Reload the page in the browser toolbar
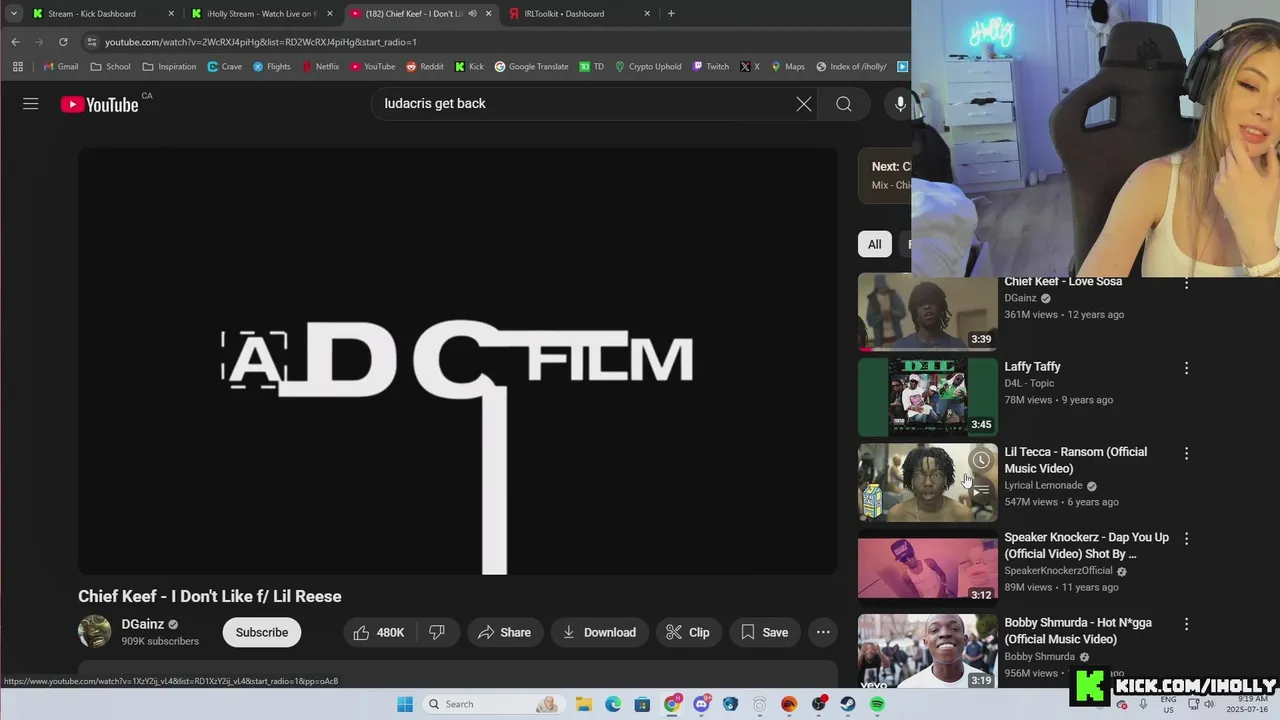Screen dimensions: 1280x720 (63, 42)
